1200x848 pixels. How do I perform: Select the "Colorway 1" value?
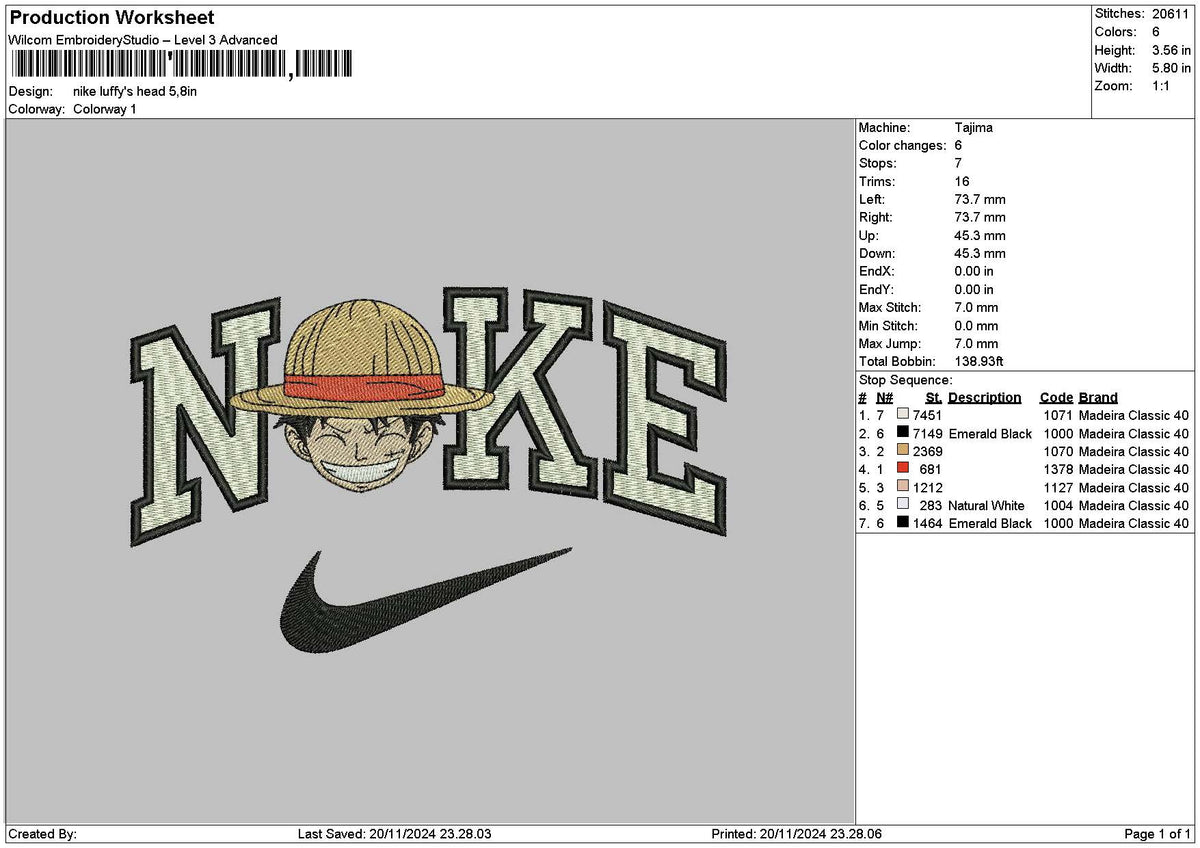[105, 109]
